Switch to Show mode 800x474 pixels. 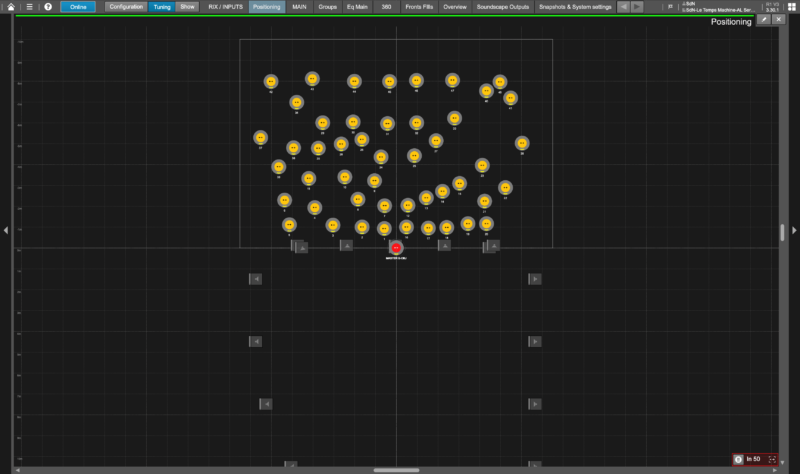pyautogui.click(x=187, y=6)
